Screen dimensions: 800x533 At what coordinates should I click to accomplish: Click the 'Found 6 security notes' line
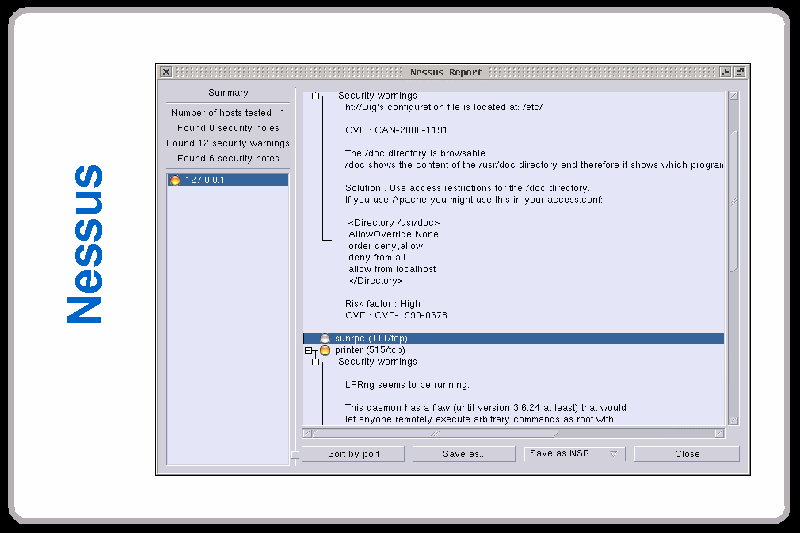click(x=228, y=159)
